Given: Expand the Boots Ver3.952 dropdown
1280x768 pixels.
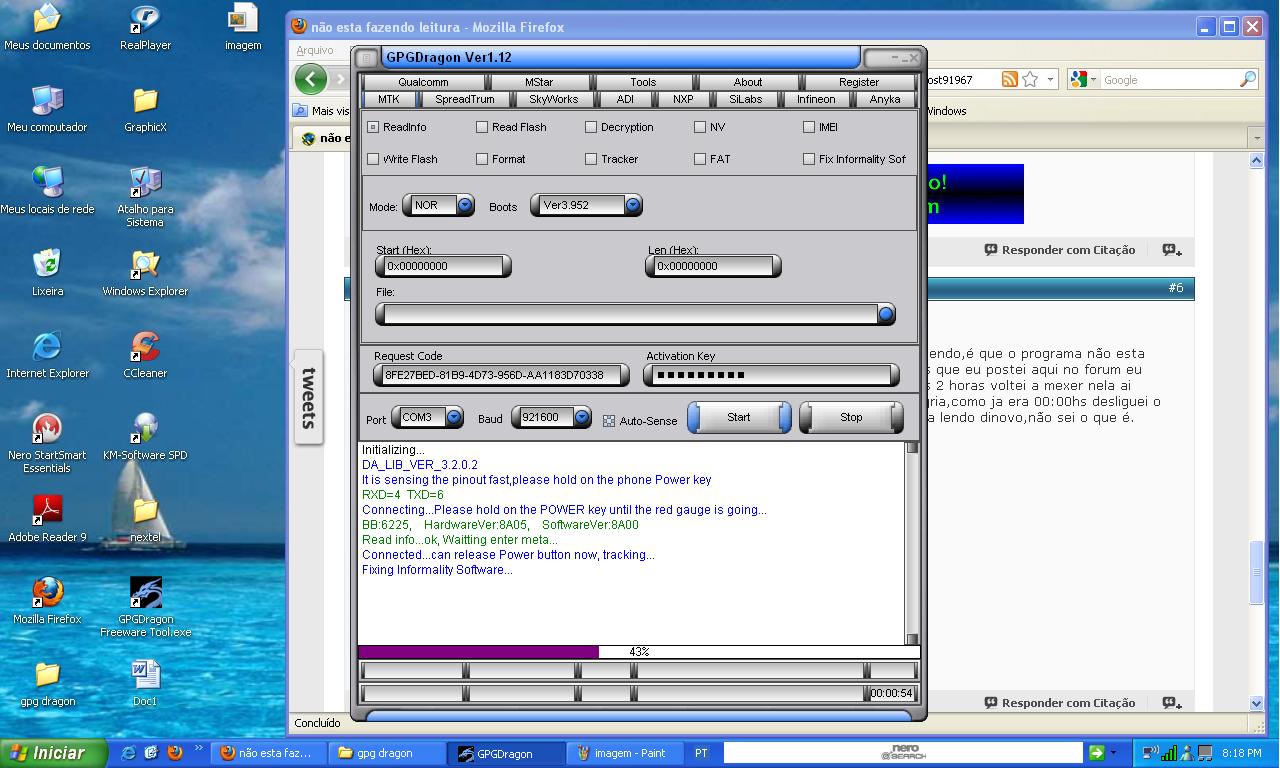Looking at the screenshot, I should 633,205.
